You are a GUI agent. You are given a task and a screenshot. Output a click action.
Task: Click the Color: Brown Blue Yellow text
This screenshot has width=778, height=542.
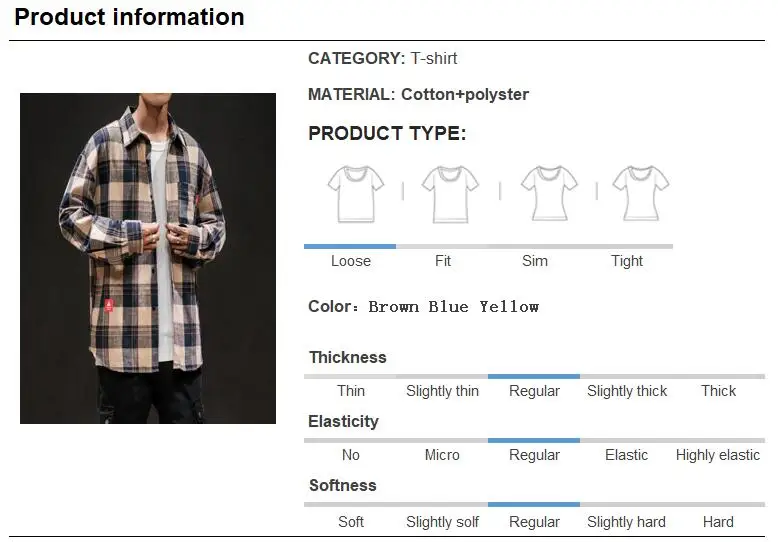pyautogui.click(x=423, y=307)
